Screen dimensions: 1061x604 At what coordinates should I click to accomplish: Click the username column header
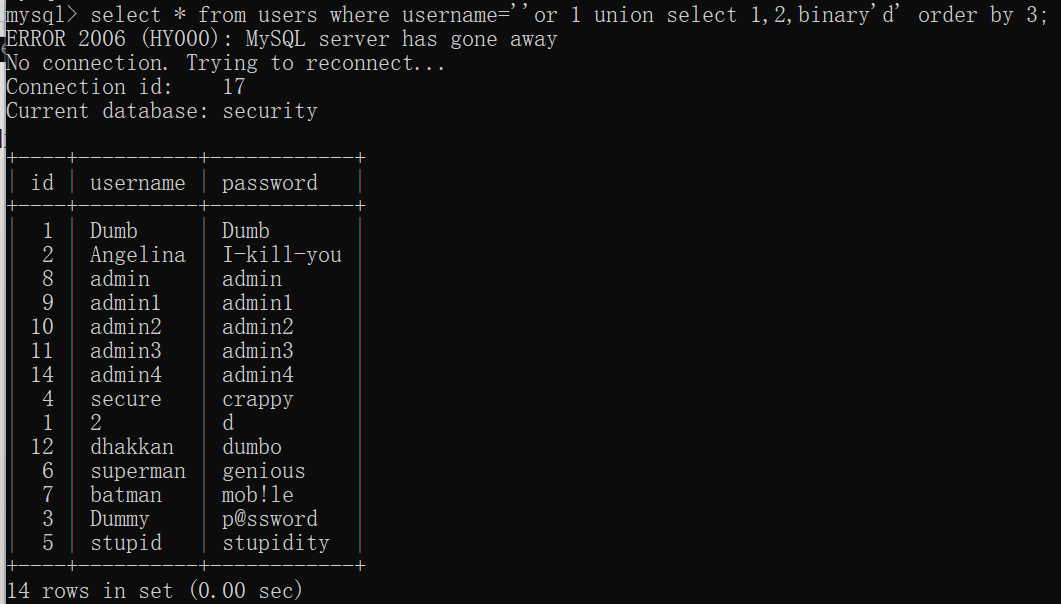point(137,183)
